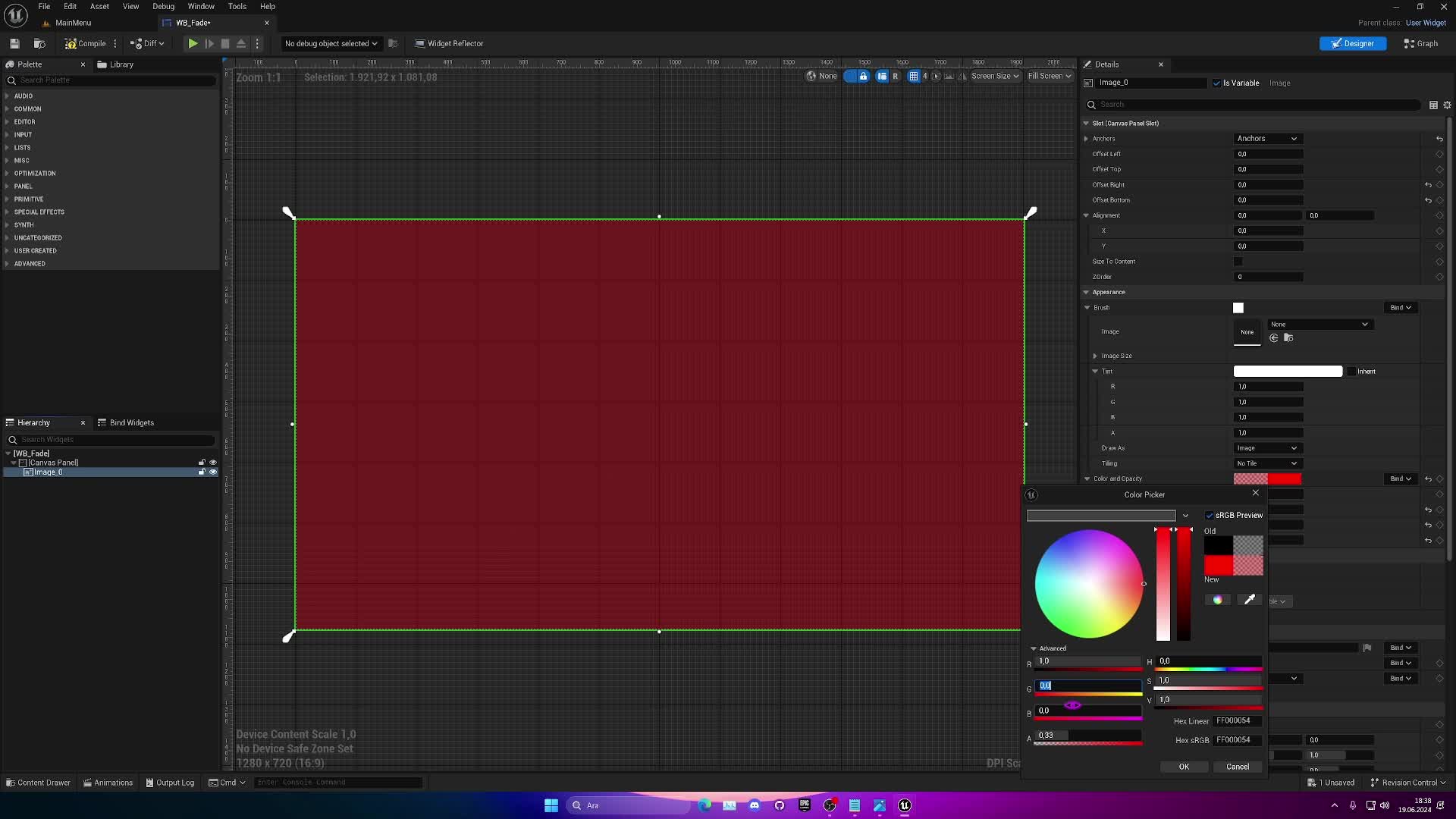Viewport: 1456px width, 819px height.
Task: Open Unreal Engine icon in taskbar
Action: point(905,805)
